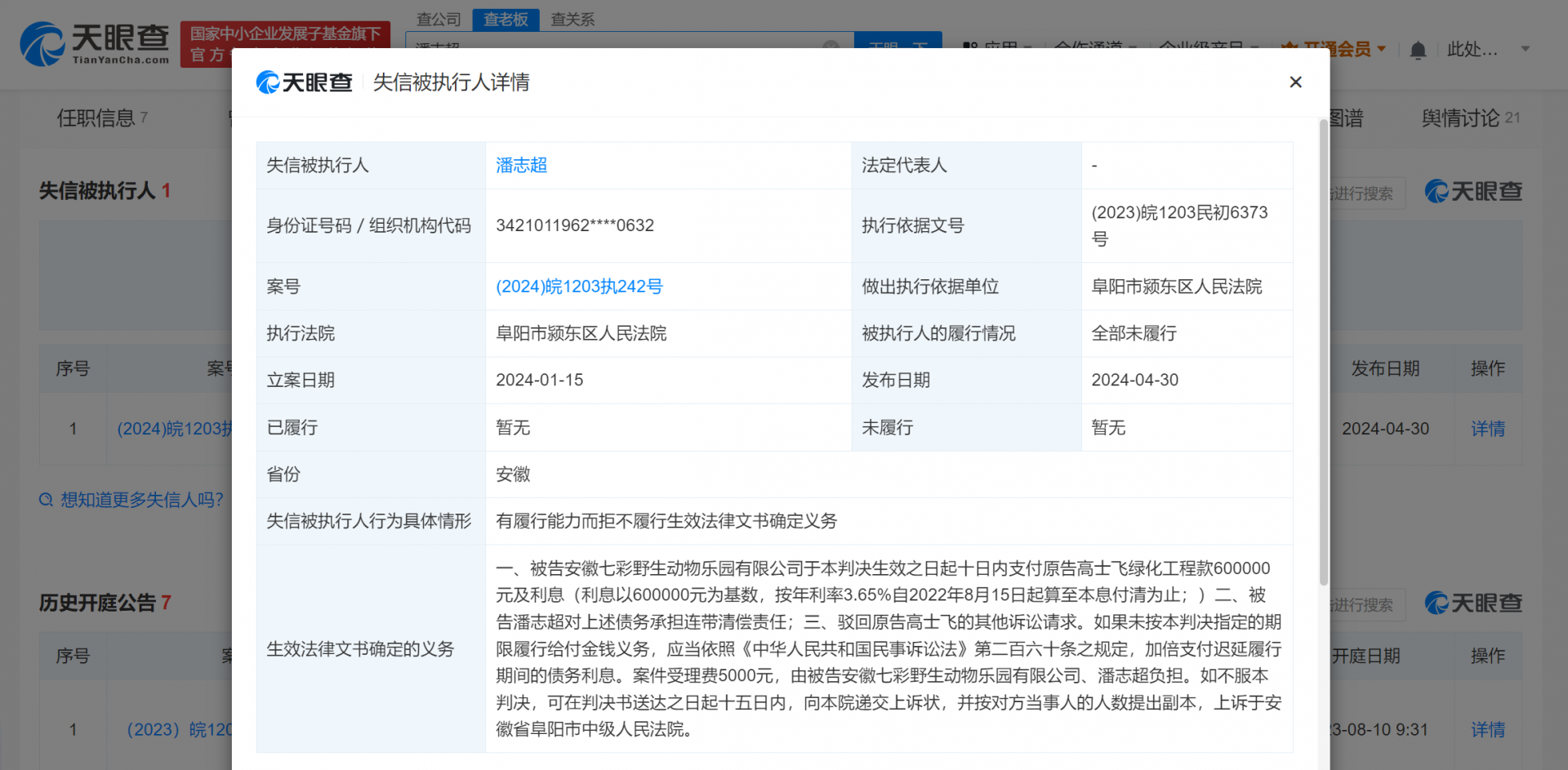Click the 已履行 value 暂无
This screenshot has height=770, width=1568.
point(513,428)
